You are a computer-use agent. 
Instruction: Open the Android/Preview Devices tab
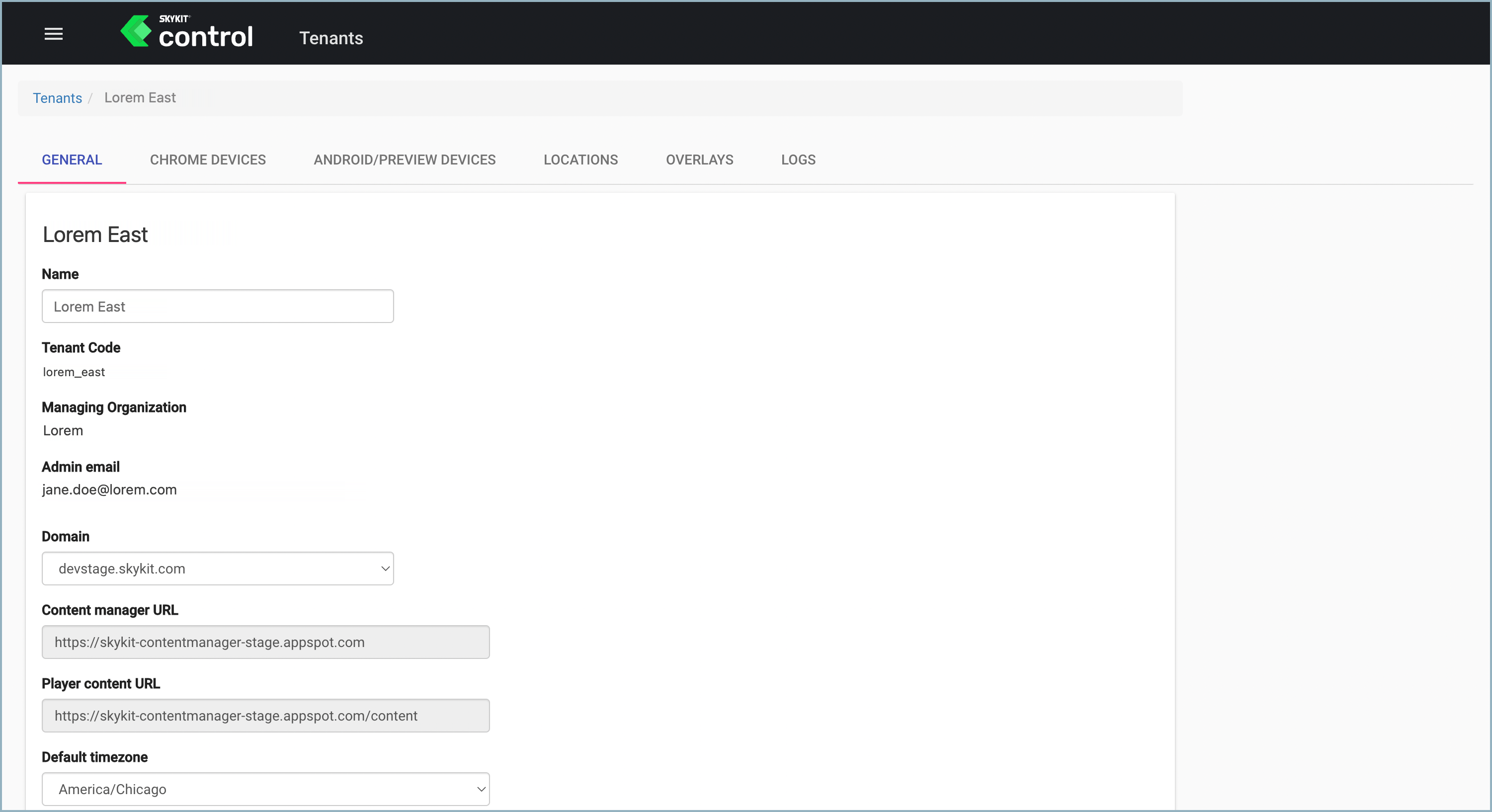tap(404, 160)
